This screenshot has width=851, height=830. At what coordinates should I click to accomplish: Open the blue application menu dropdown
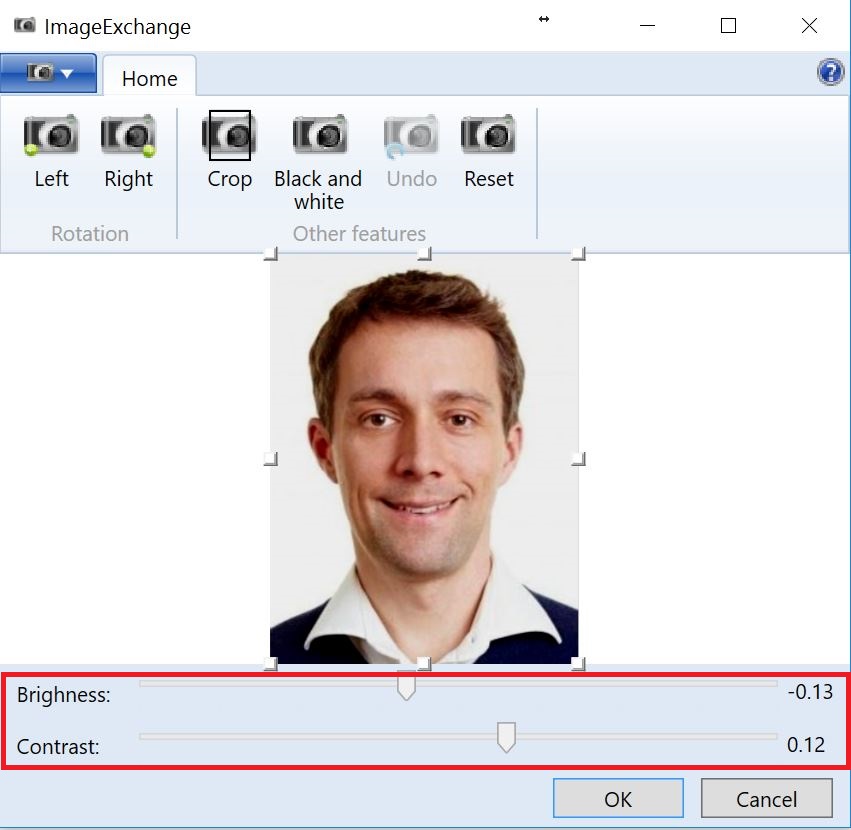(x=49, y=73)
